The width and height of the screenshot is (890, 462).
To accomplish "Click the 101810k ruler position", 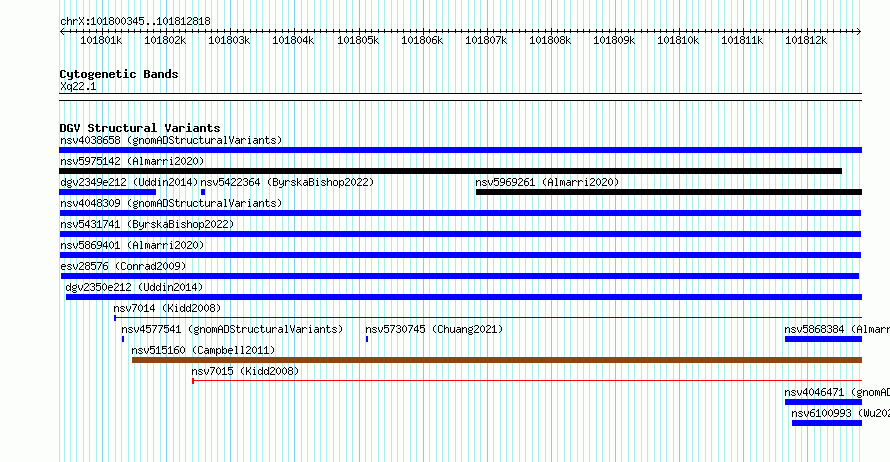I will [x=678, y=40].
